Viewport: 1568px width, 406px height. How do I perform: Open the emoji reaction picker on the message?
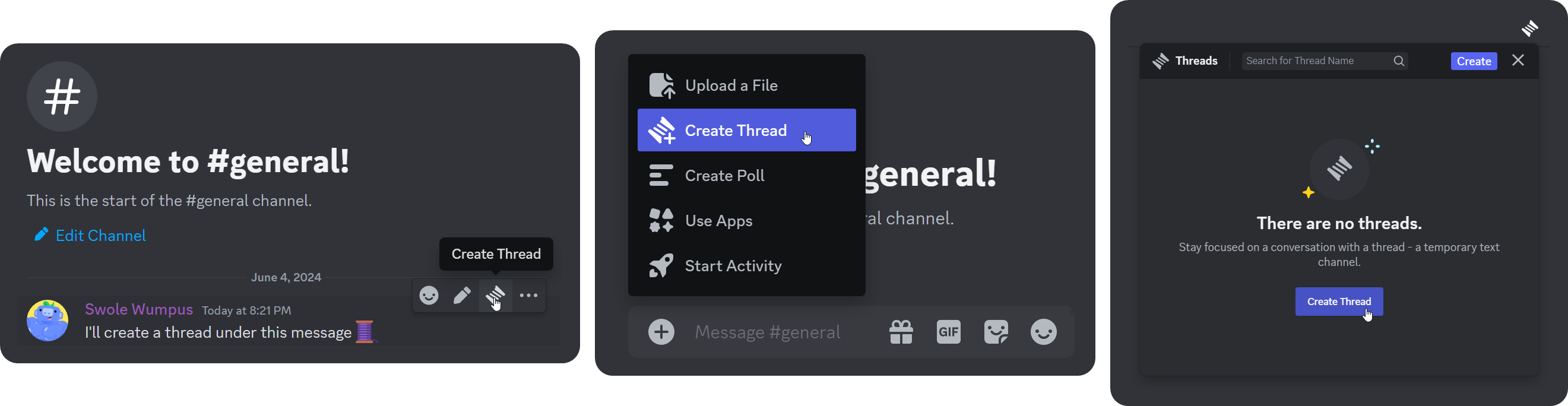(429, 295)
